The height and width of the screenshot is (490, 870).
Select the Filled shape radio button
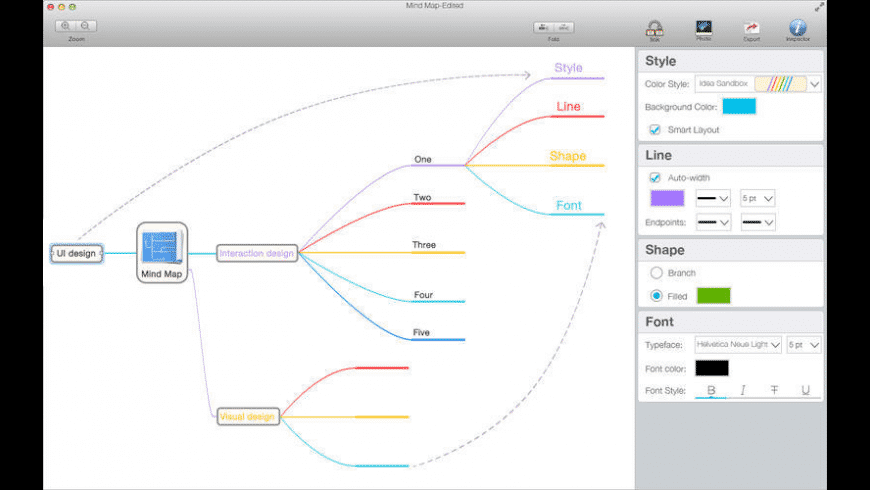click(x=656, y=296)
